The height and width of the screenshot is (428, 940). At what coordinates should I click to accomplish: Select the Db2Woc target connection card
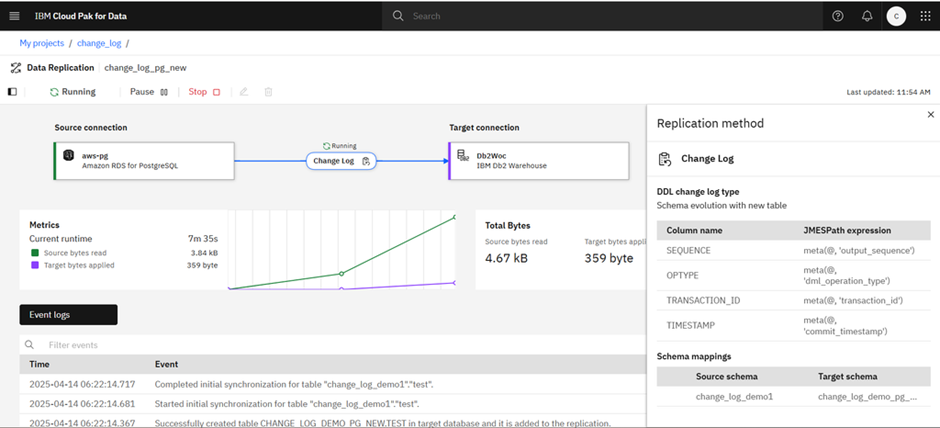pyautogui.click(x=538, y=161)
